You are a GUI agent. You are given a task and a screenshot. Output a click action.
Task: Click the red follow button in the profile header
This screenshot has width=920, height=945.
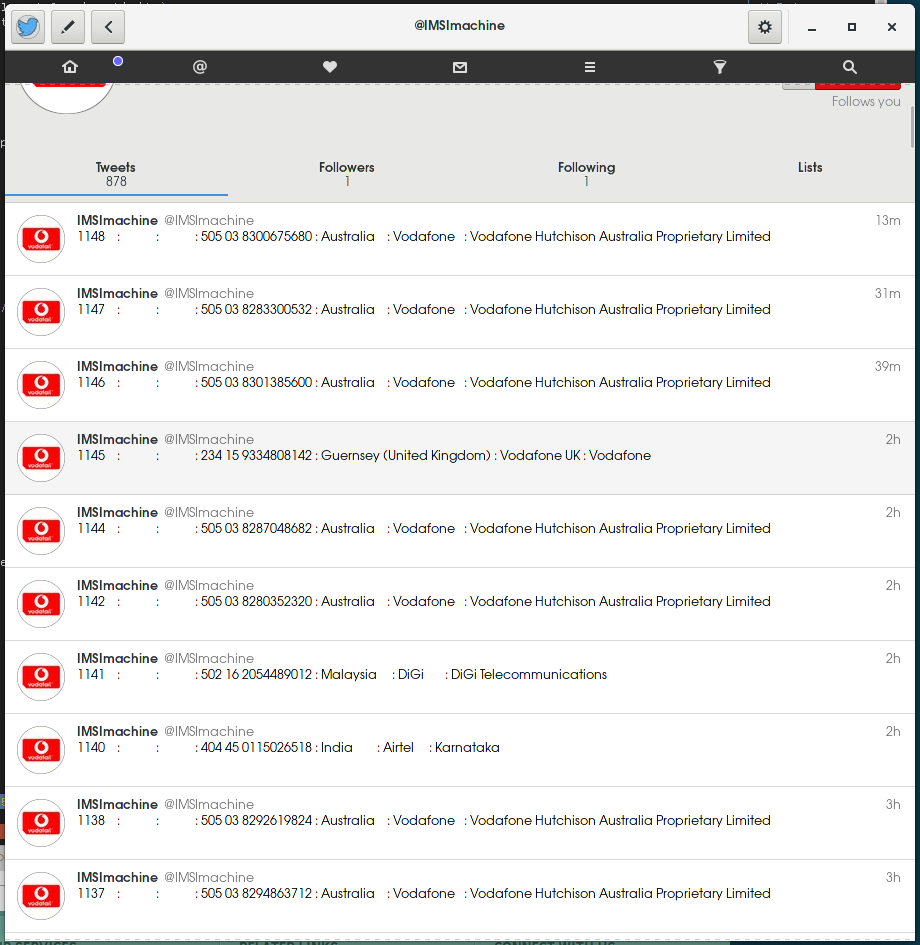pyautogui.click(x=857, y=86)
